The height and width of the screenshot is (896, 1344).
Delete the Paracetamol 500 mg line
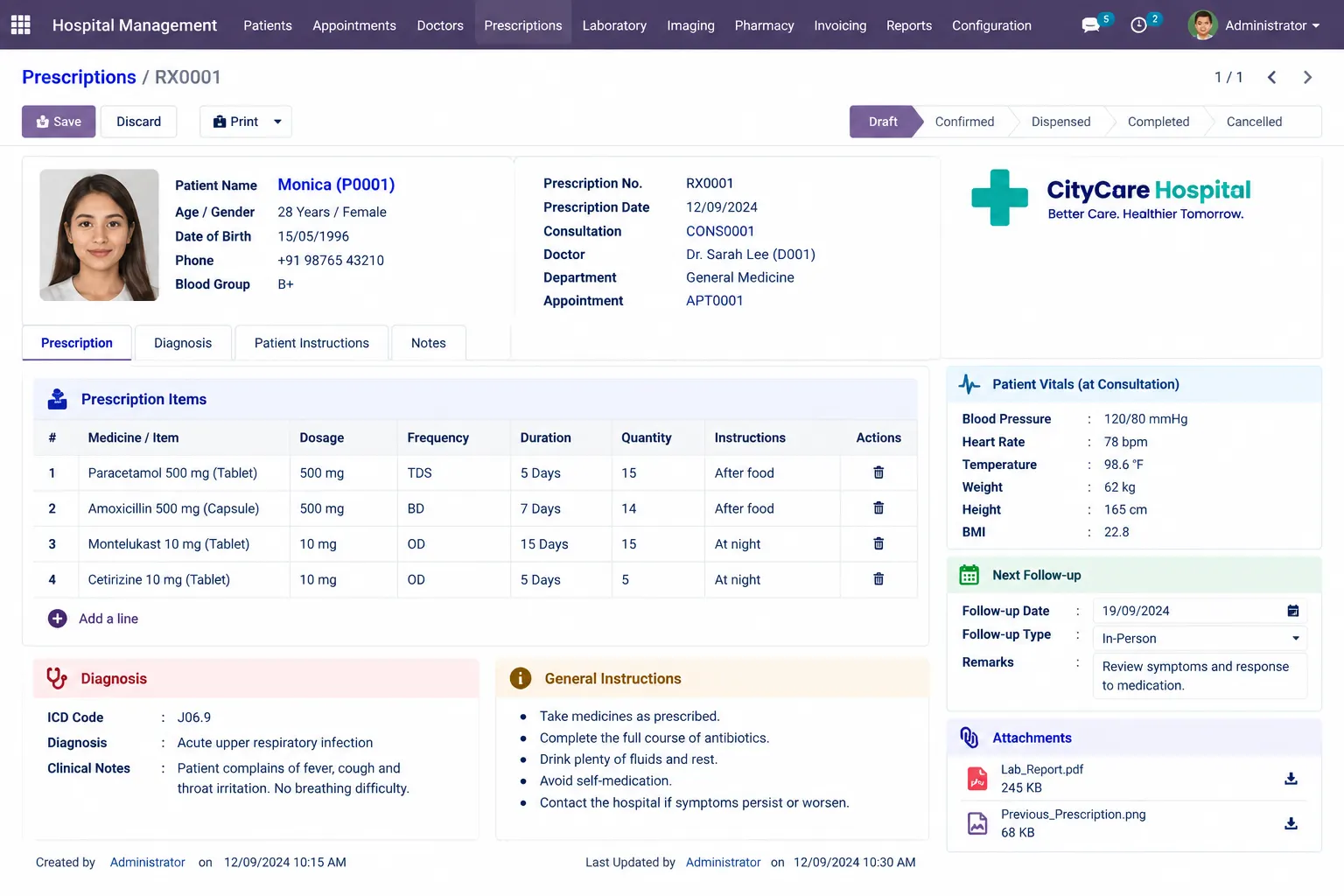(878, 472)
